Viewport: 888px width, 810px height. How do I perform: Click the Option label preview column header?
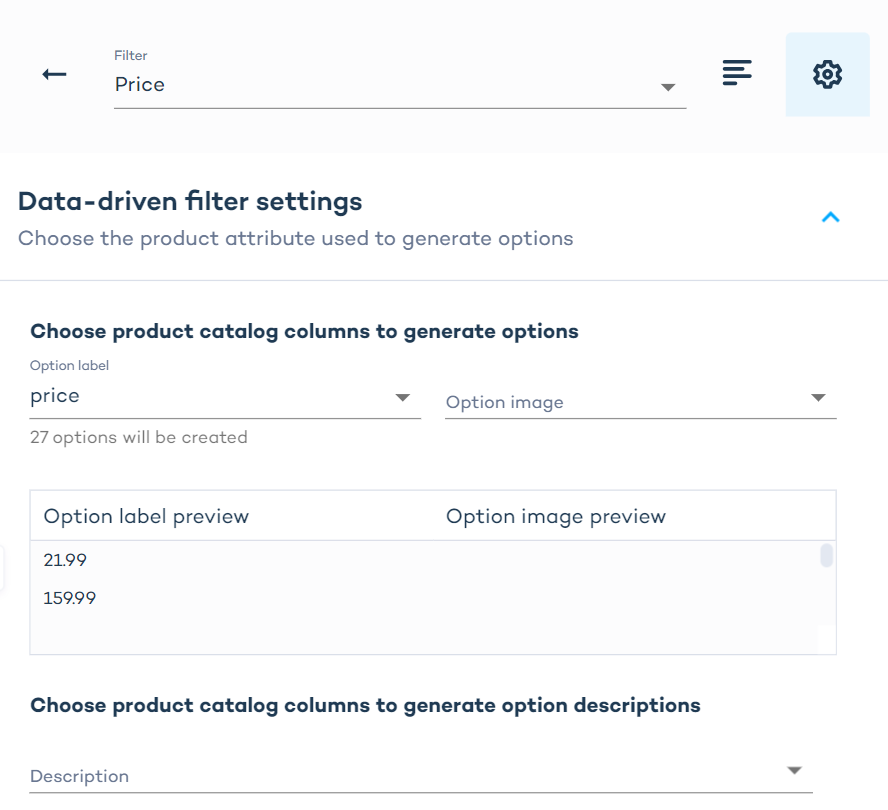[146, 516]
